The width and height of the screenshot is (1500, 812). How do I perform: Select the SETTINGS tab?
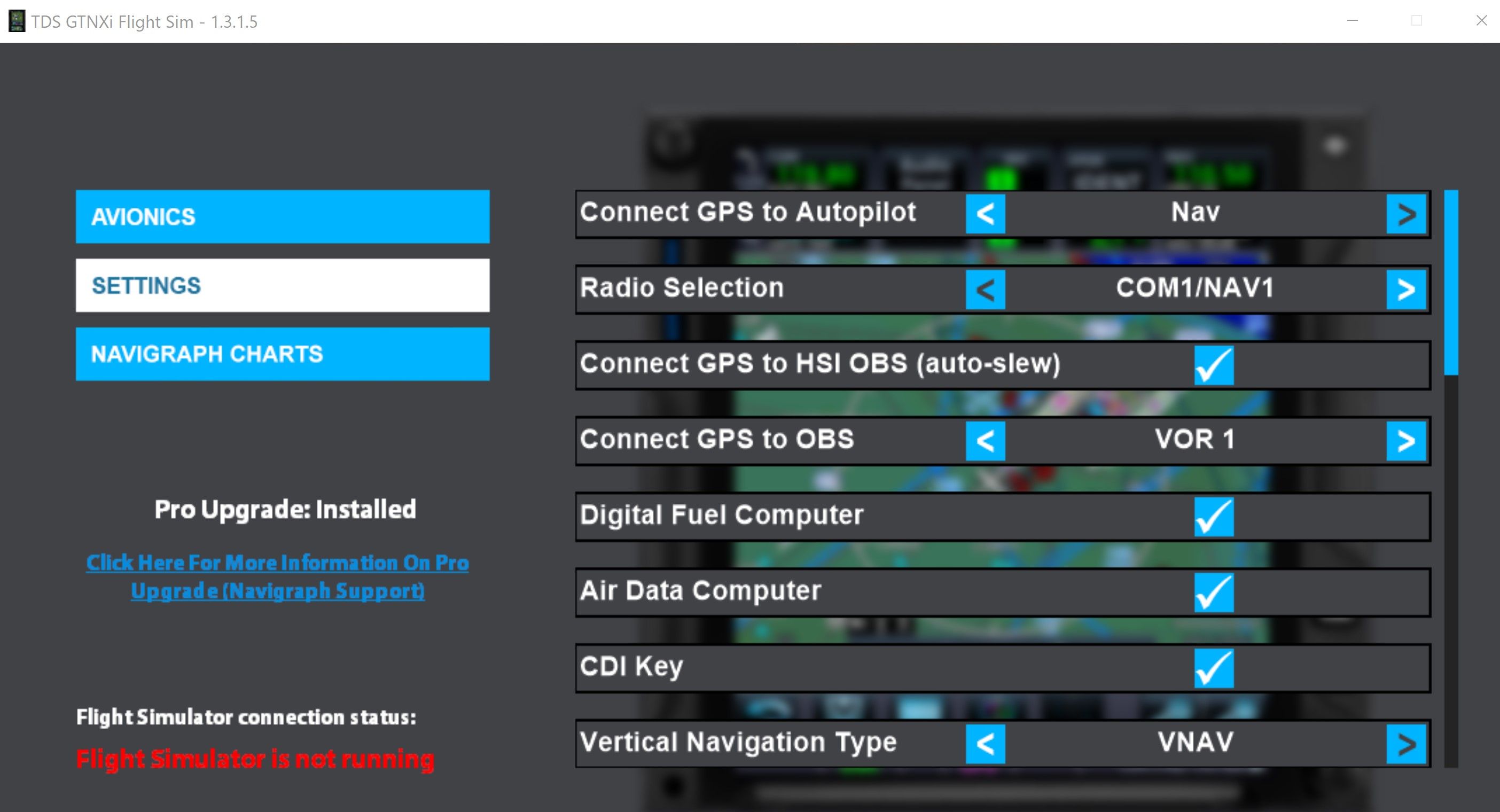click(283, 285)
